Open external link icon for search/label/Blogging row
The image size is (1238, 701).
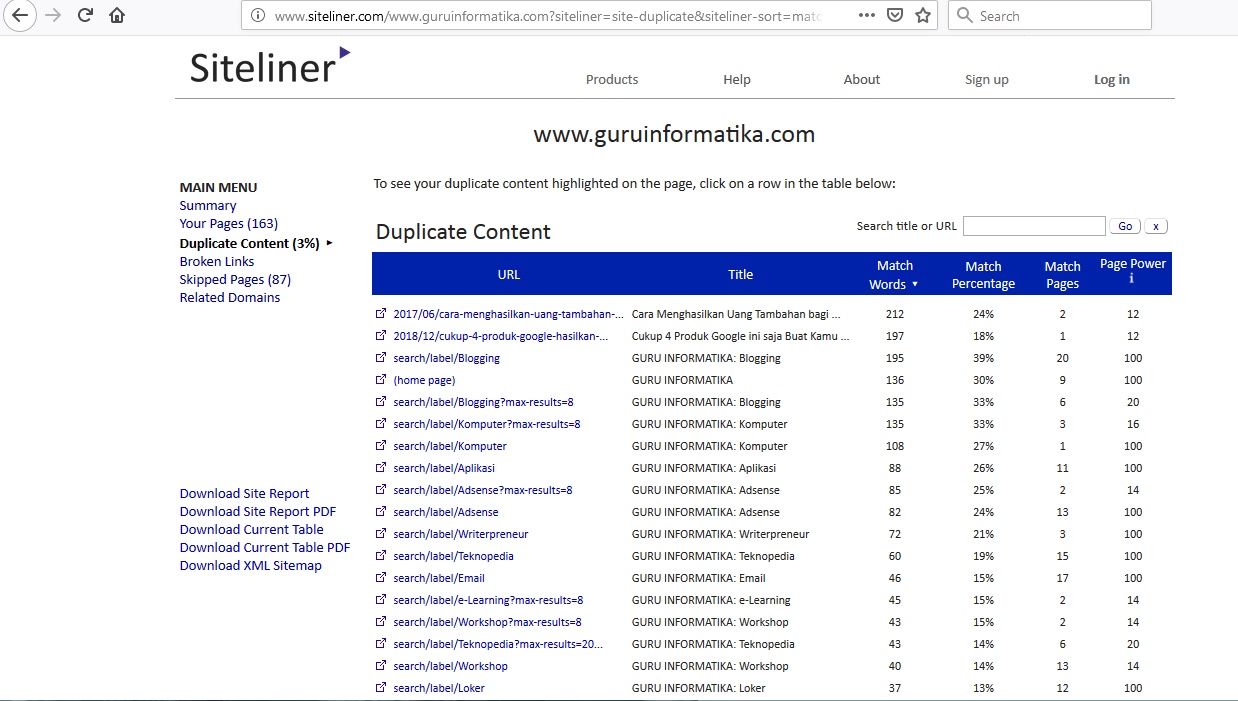(x=380, y=357)
